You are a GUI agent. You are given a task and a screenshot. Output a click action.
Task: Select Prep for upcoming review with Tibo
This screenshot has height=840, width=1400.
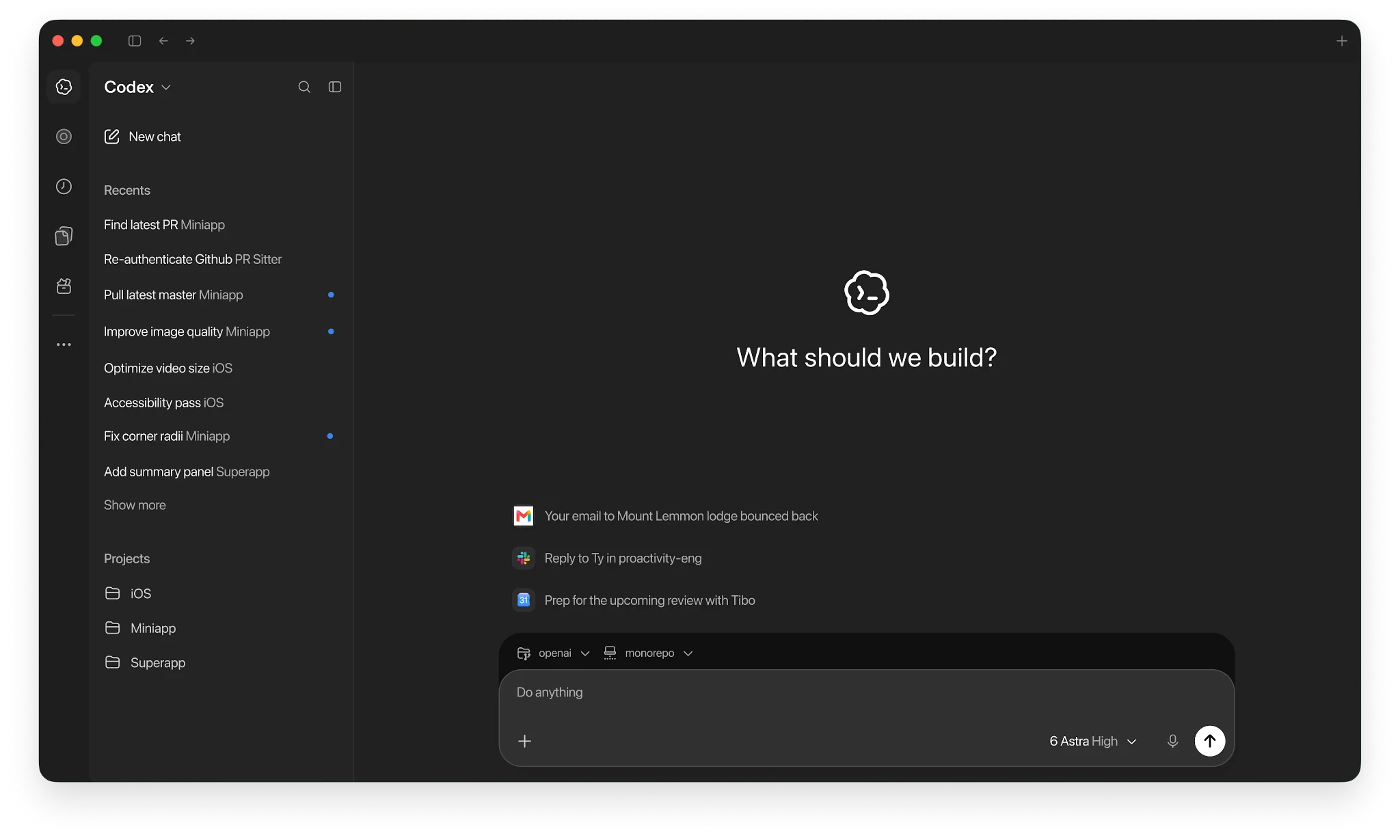pyautogui.click(x=634, y=600)
